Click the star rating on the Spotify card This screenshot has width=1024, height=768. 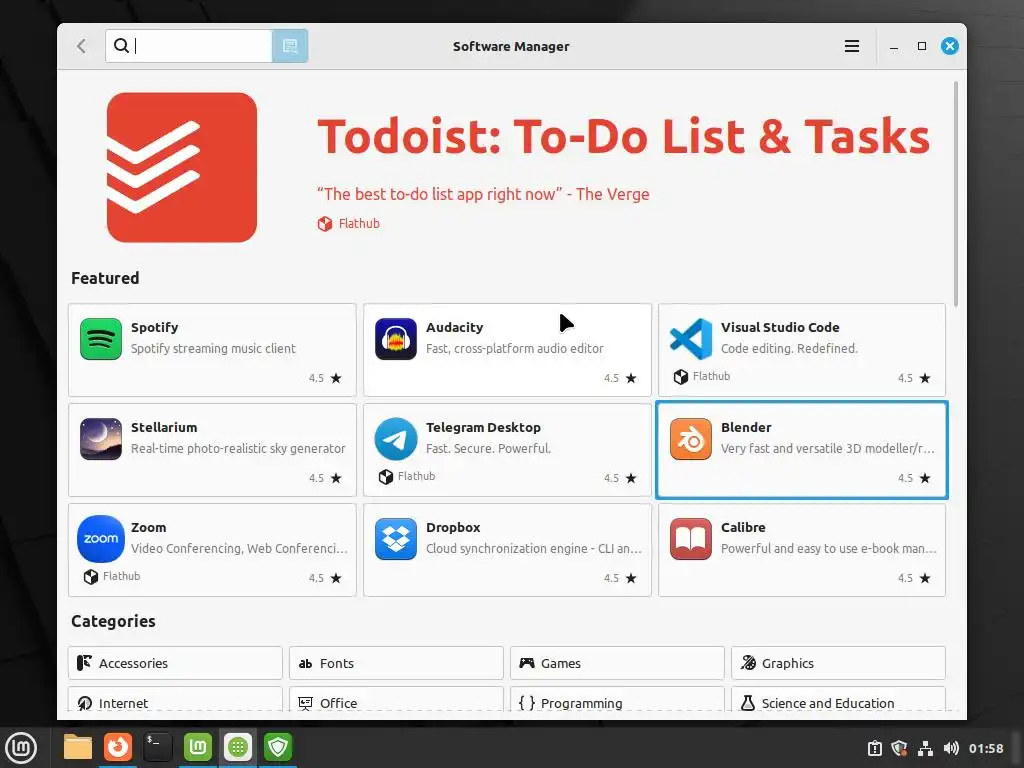pyautogui.click(x=325, y=378)
